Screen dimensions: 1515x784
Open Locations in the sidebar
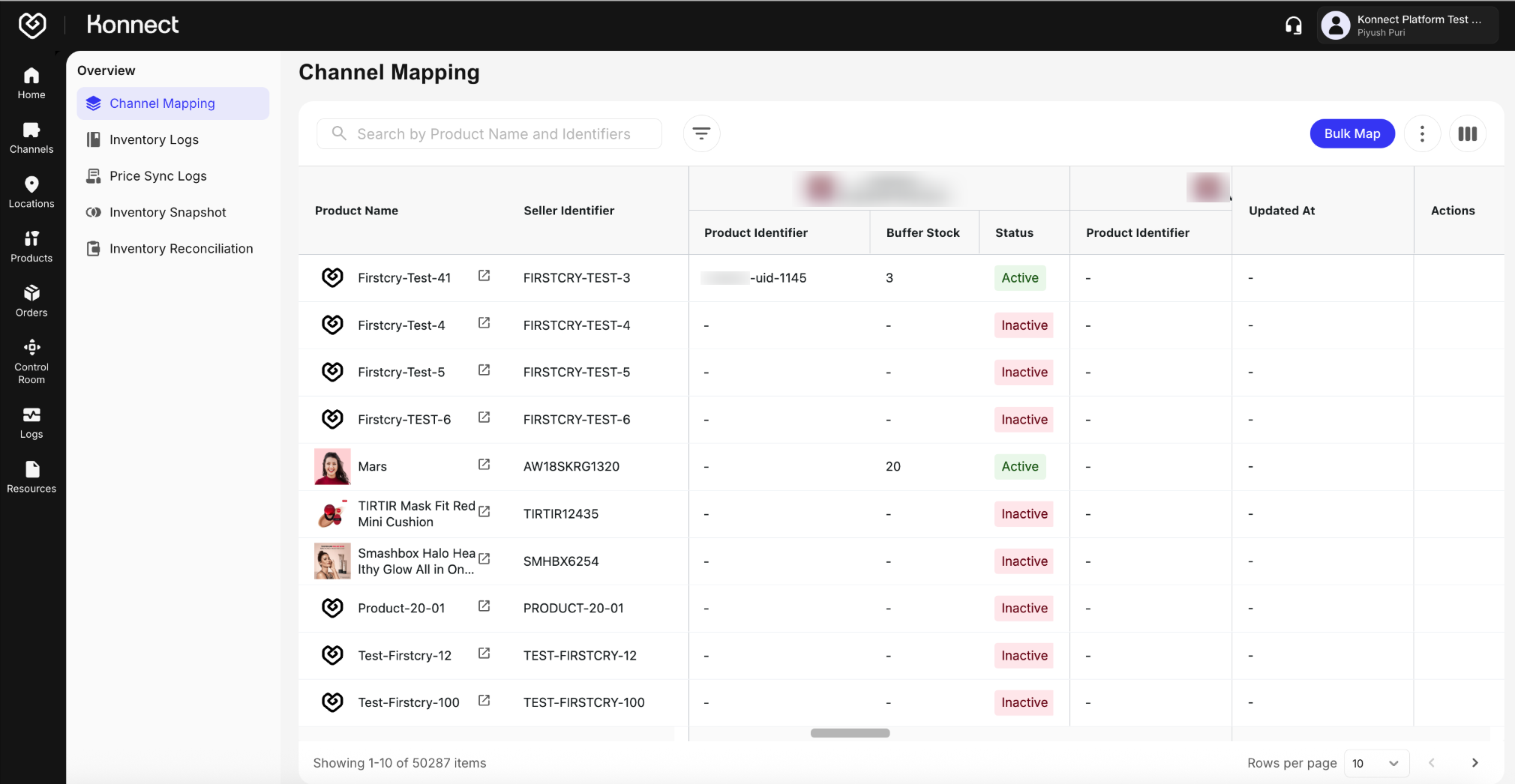click(x=31, y=192)
